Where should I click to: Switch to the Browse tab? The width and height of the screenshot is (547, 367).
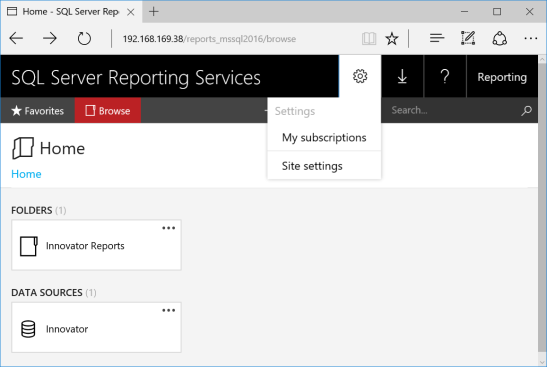(108, 111)
